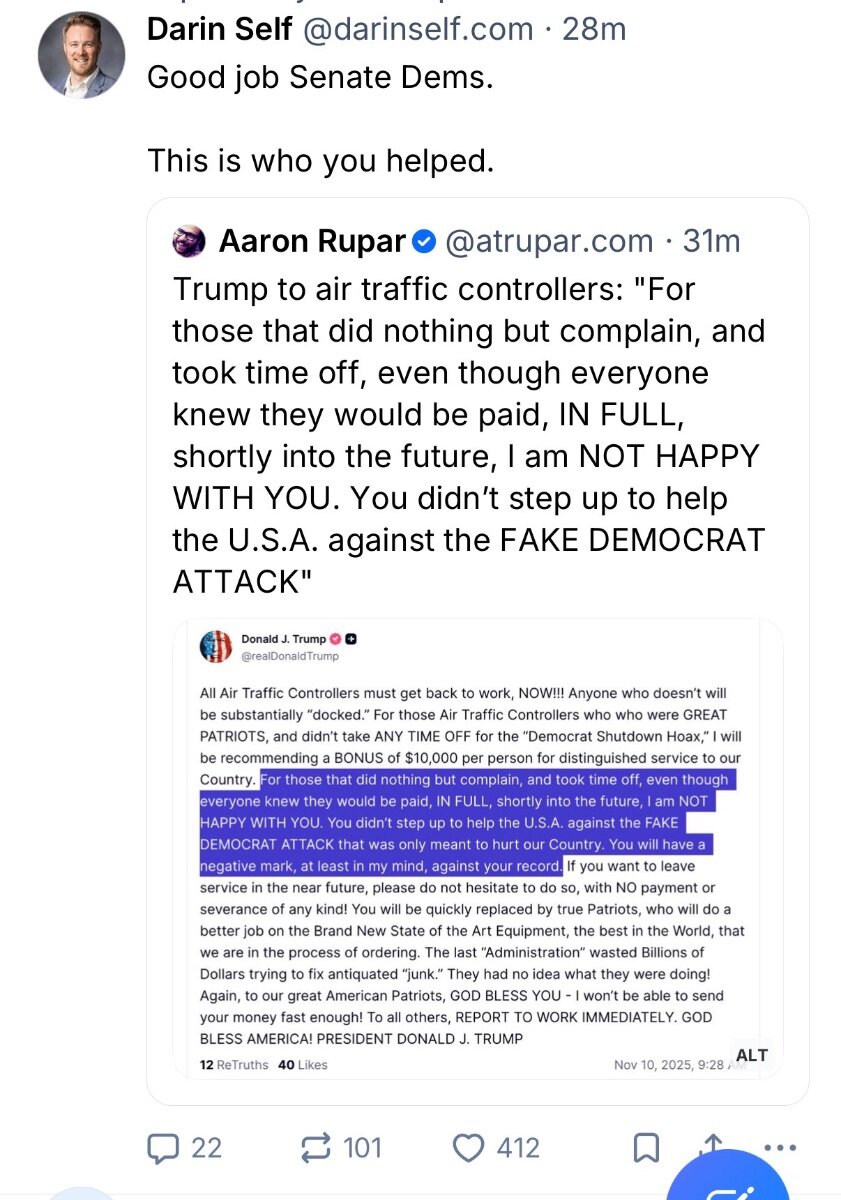Tap the blue verified checkmark badge

tap(424, 241)
